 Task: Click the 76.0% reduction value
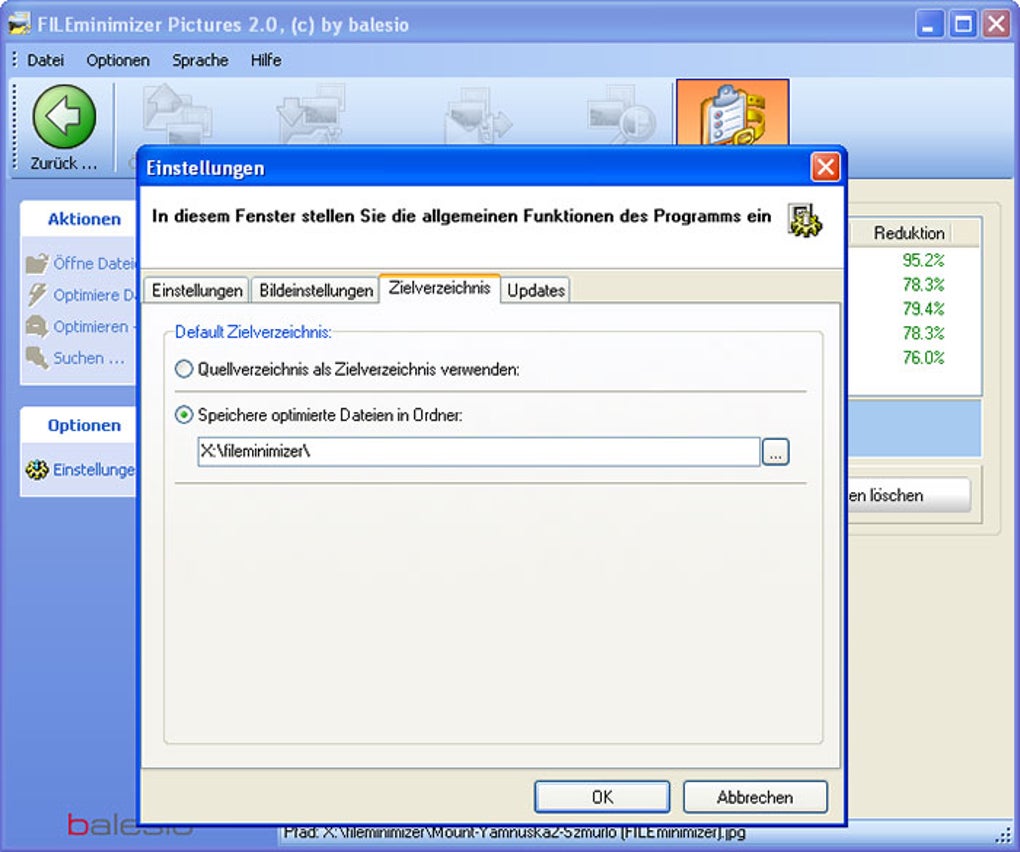pos(923,358)
